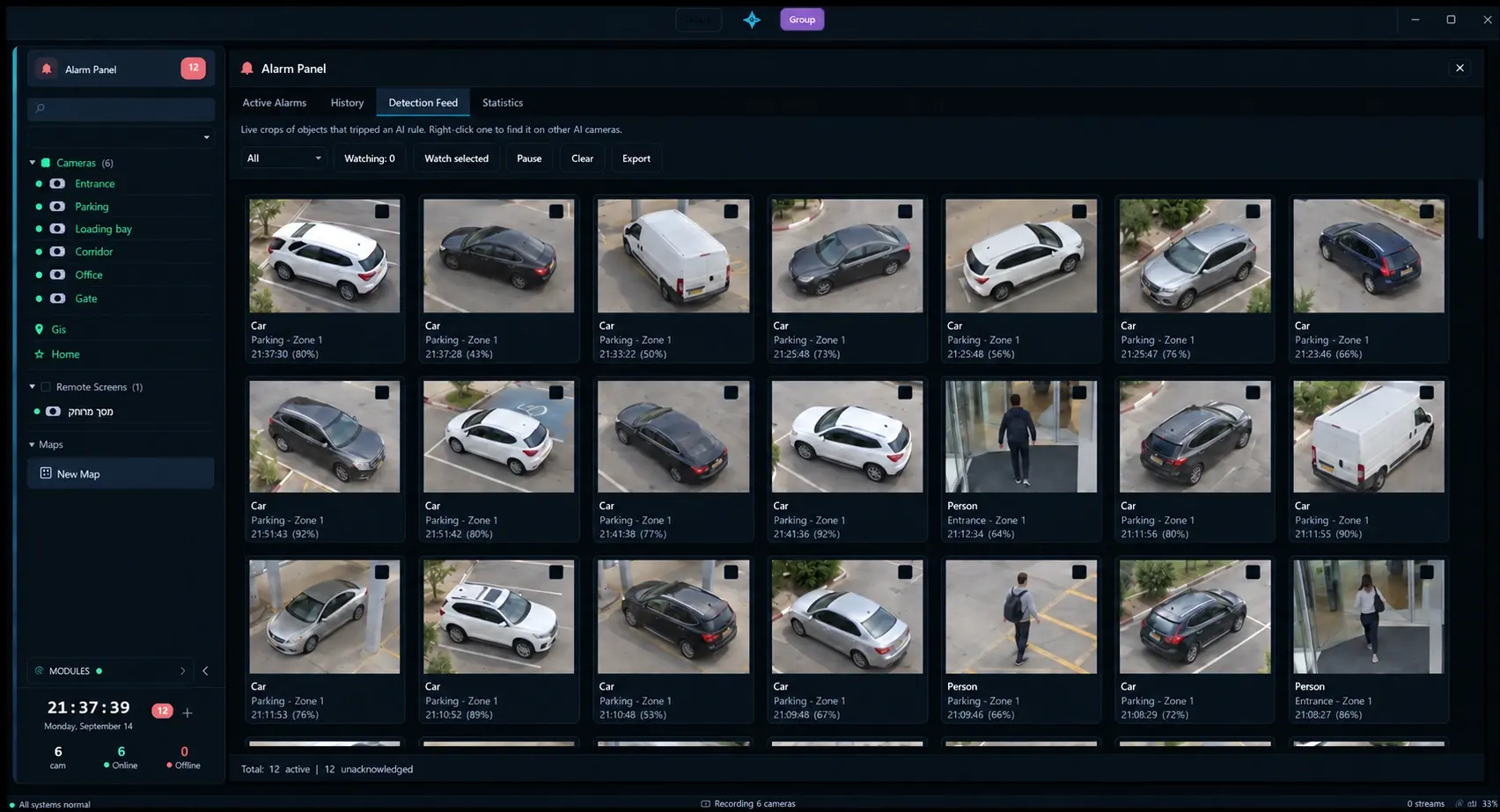Click the Parking camera icon
The height and width of the screenshot is (812, 1500).
coord(57,206)
